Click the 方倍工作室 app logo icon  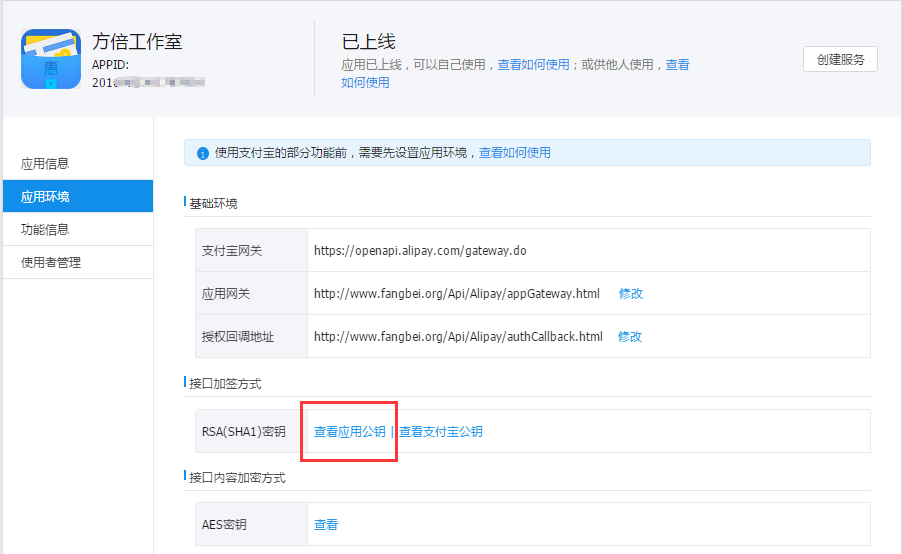(51, 59)
